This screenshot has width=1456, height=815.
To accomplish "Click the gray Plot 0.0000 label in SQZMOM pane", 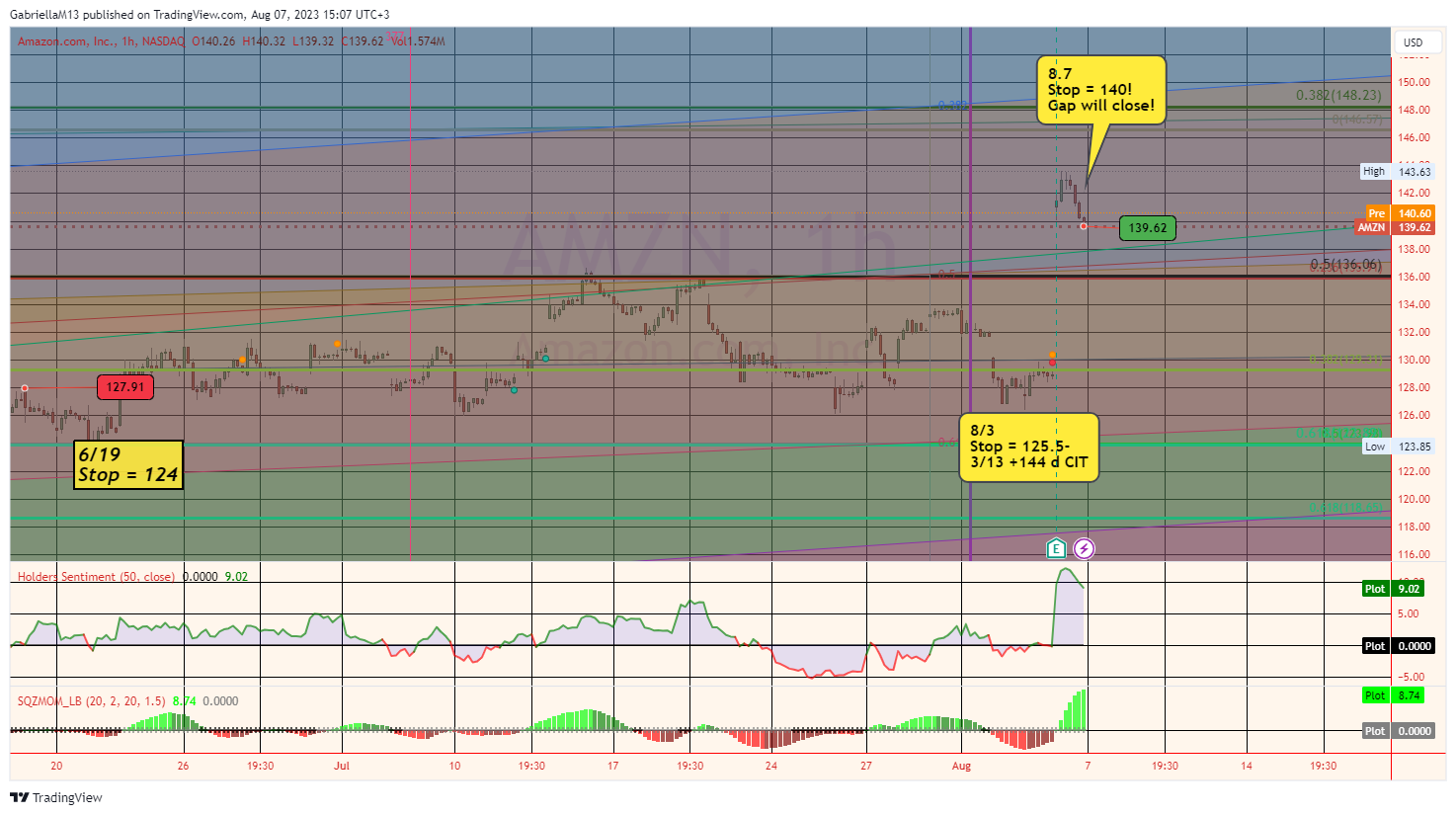I will coord(1399,731).
